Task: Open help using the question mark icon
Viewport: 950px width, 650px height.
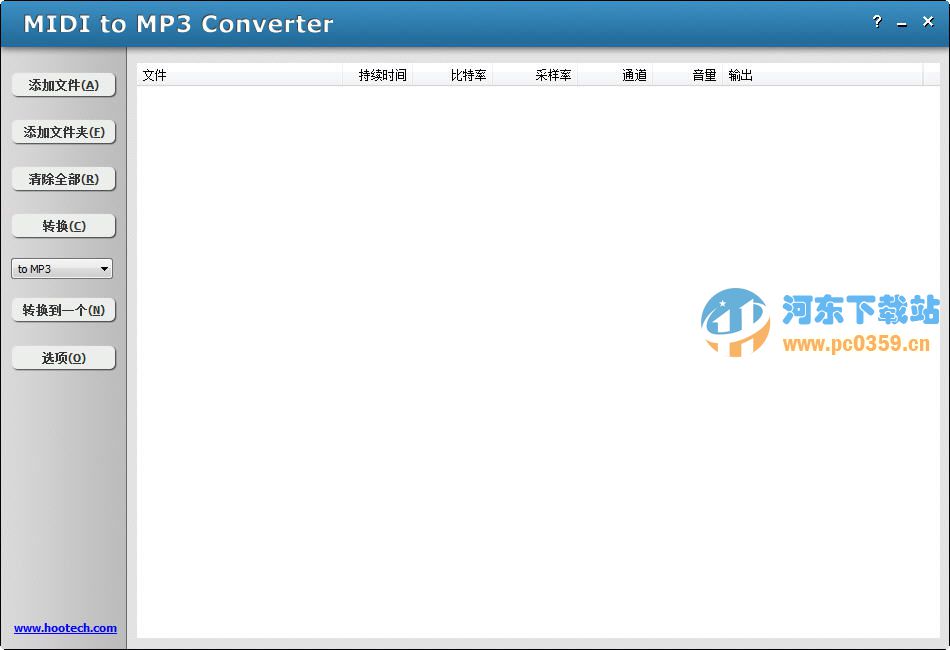Action: (x=877, y=22)
